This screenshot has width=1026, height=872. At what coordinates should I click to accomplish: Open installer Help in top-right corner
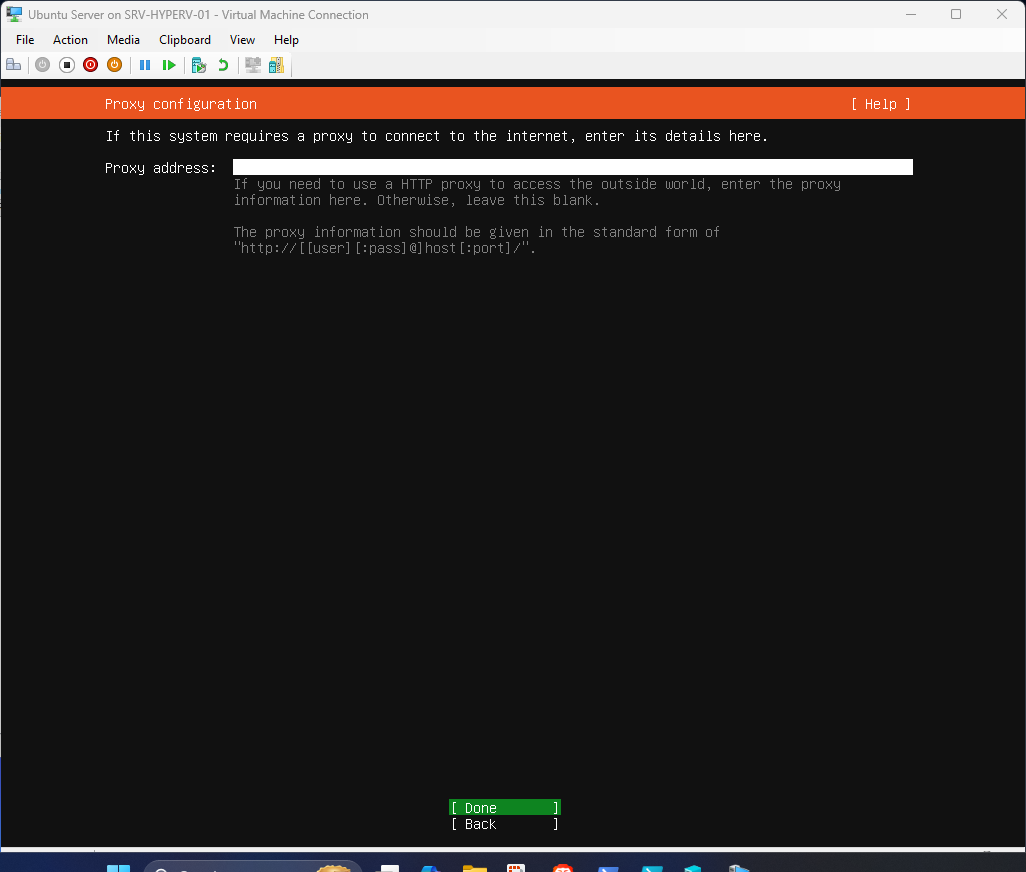[x=879, y=103]
